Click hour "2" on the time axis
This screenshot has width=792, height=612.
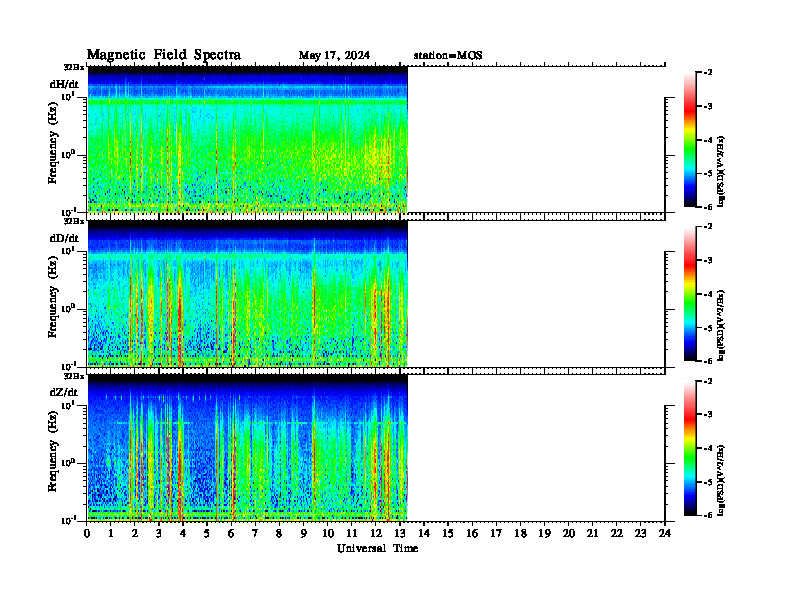click(x=135, y=534)
